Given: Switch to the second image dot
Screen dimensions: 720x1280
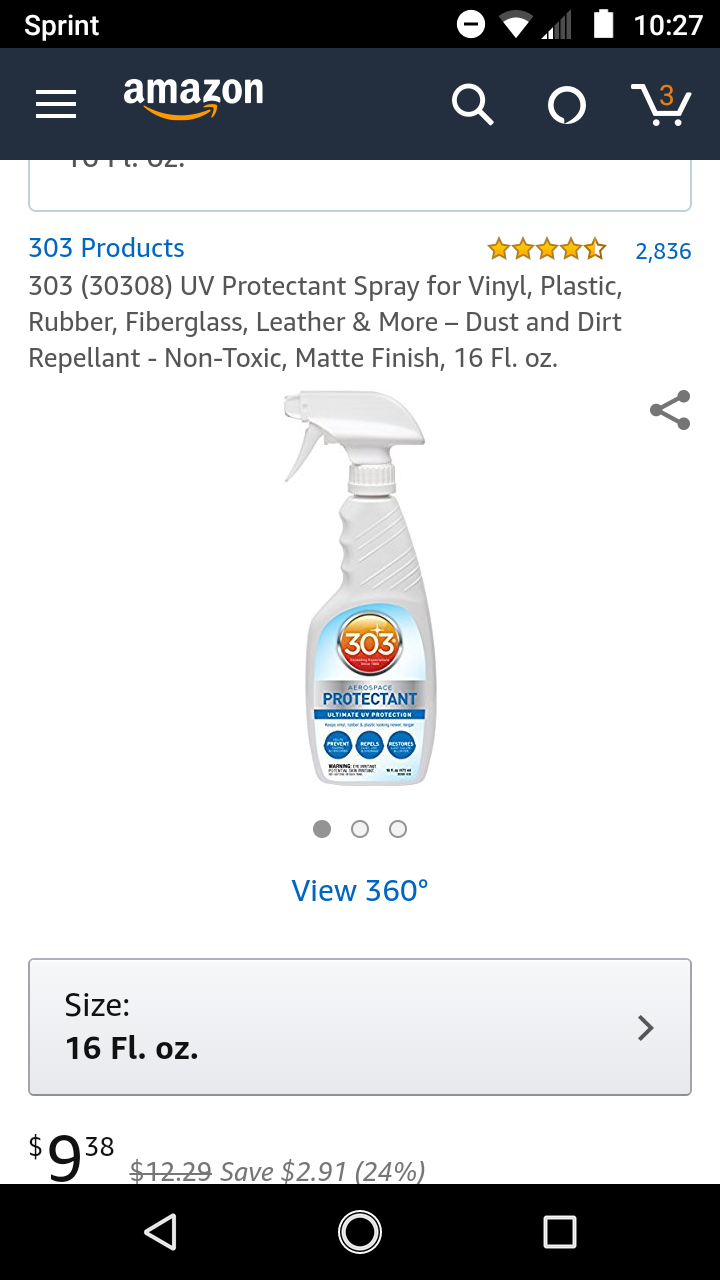Looking at the screenshot, I should [x=360, y=829].
